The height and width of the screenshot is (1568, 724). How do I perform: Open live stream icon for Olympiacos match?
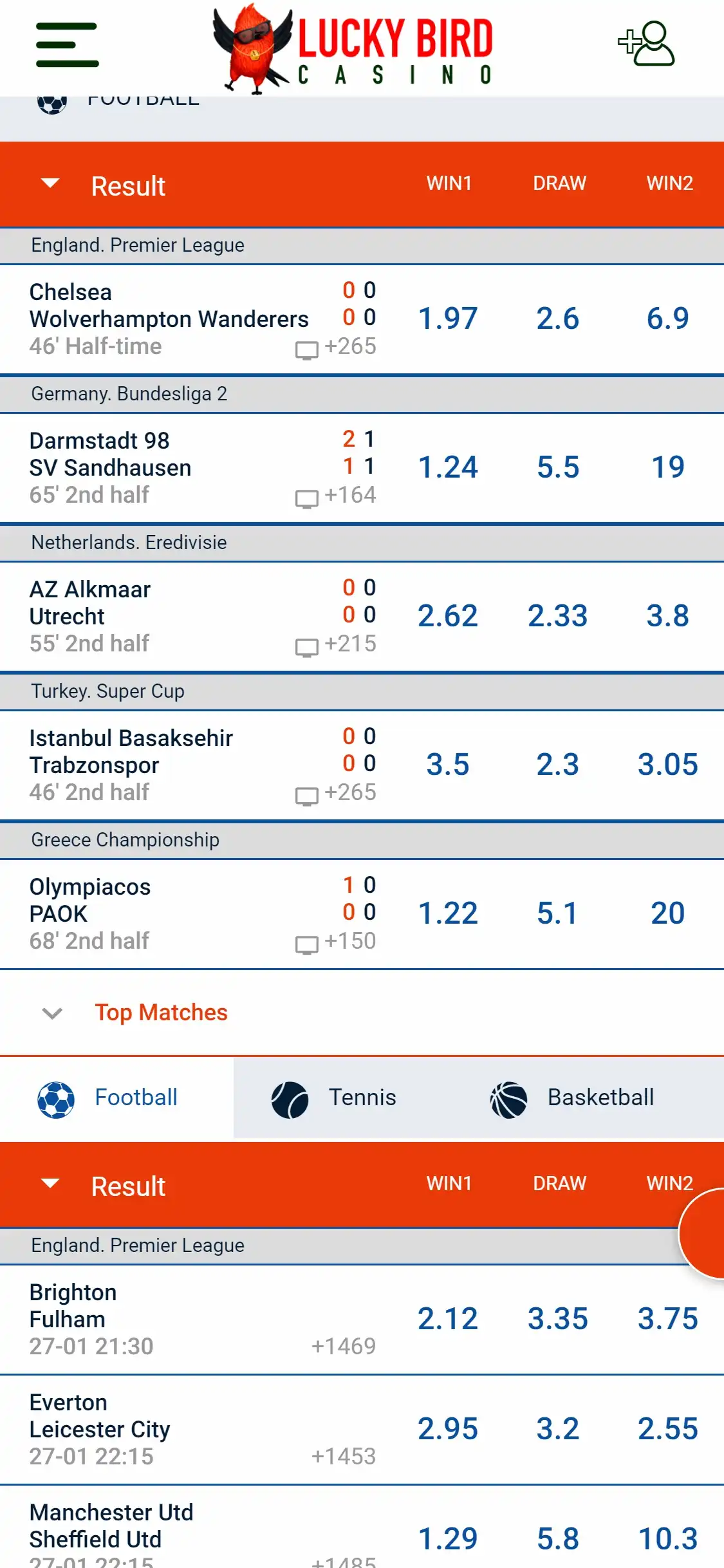(306, 944)
